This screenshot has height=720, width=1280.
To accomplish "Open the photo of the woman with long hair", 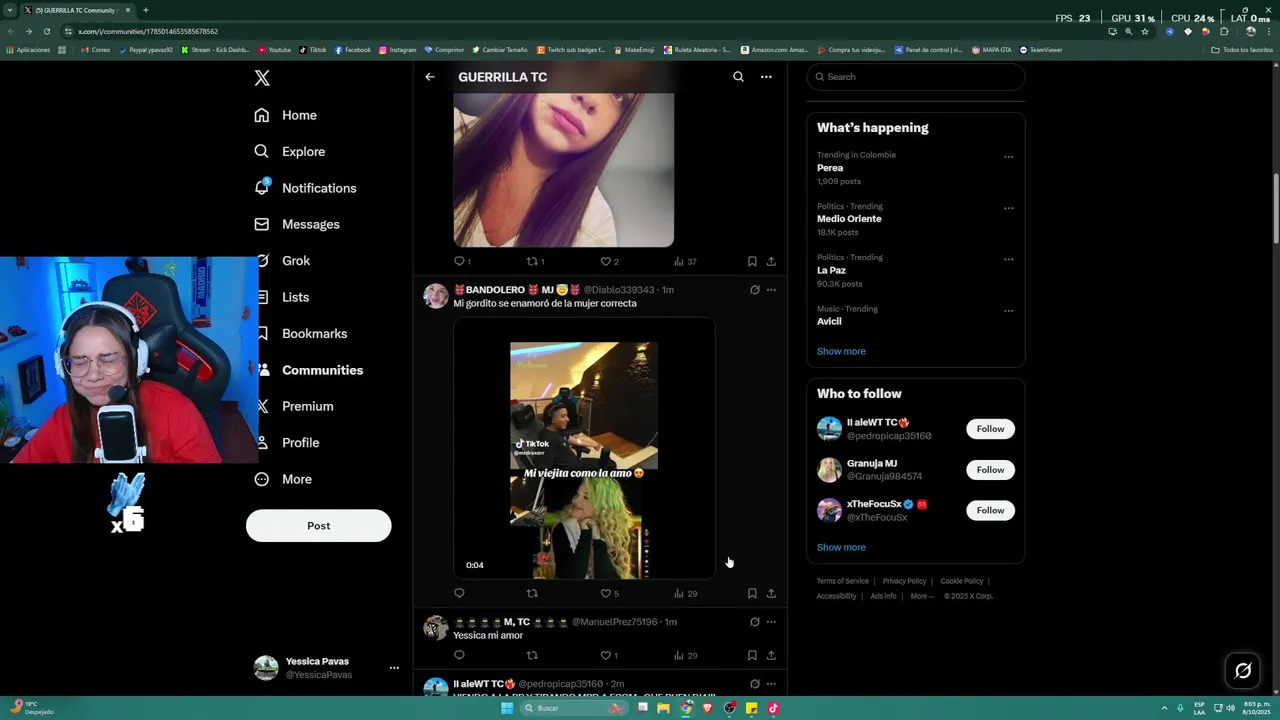I will 564,170.
